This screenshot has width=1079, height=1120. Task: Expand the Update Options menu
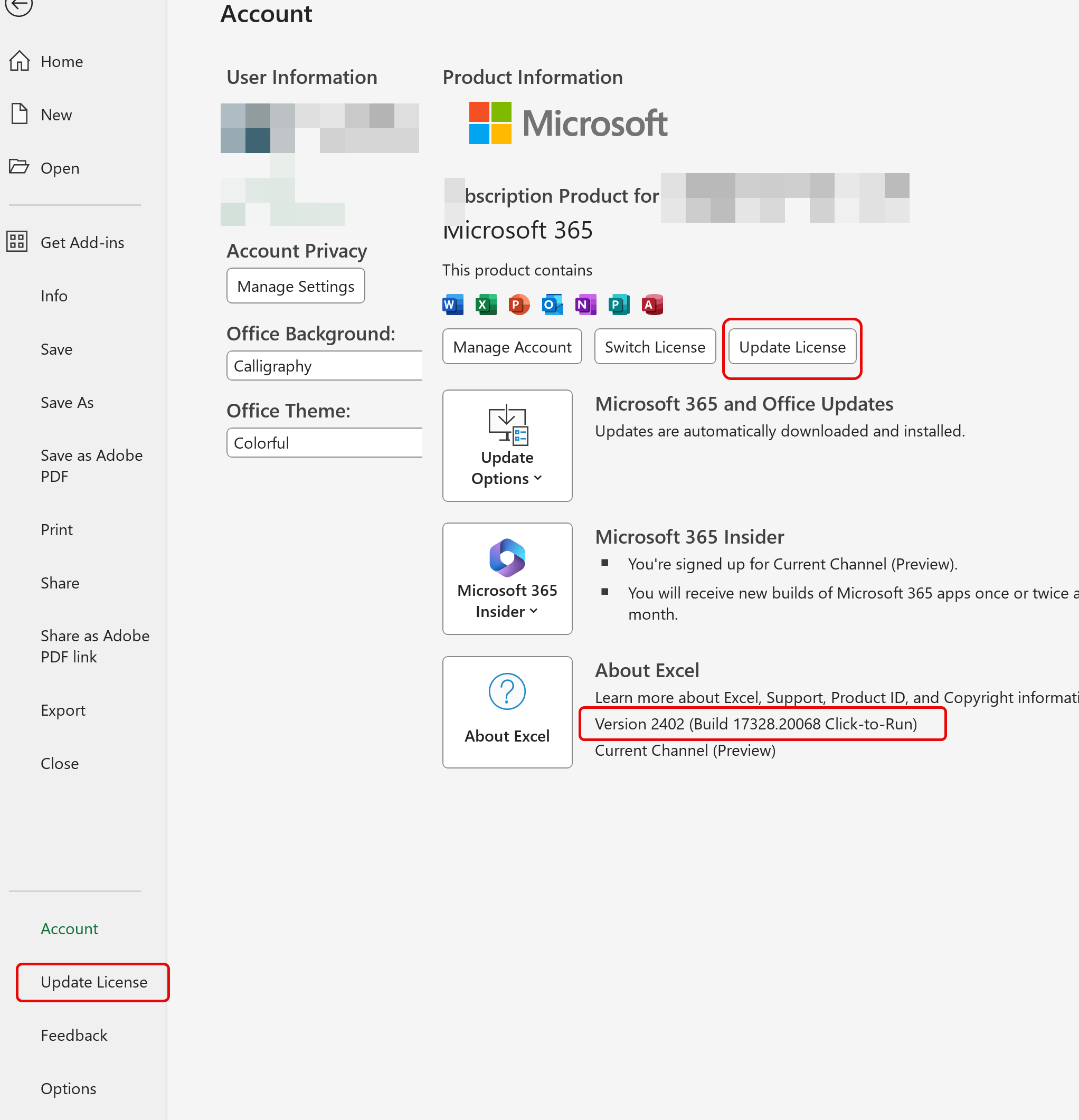point(507,445)
